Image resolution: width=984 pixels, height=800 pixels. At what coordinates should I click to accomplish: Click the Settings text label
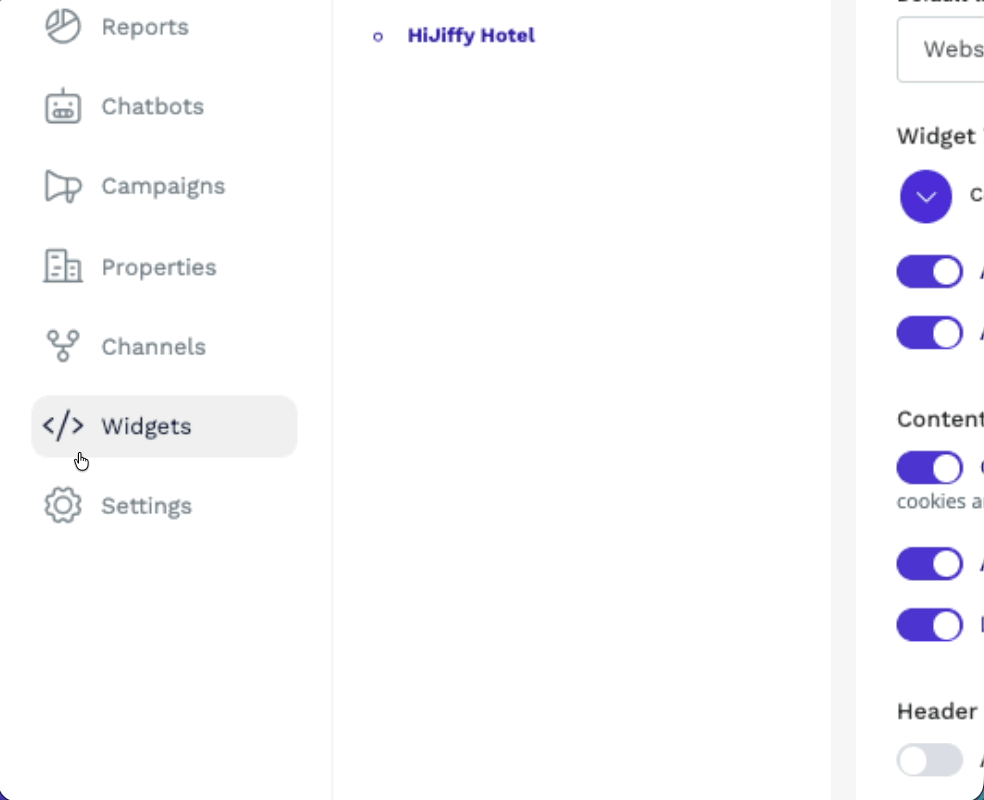pos(146,506)
